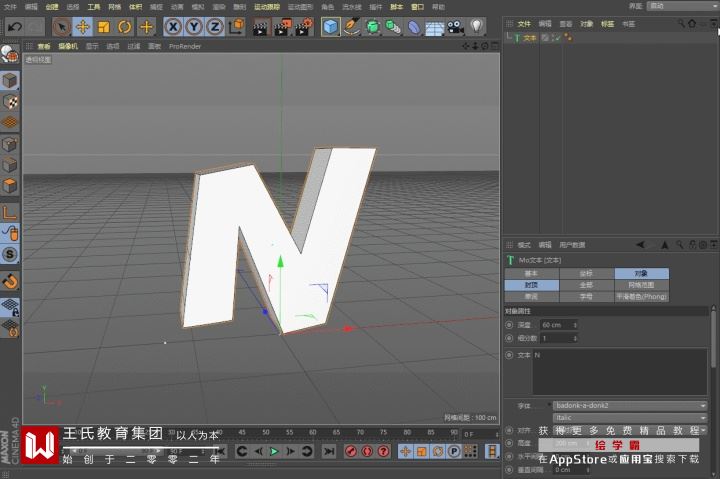Toggle Locked Workplane grid icon
Image resolution: width=720 pixels, height=479 pixels.
10,307
